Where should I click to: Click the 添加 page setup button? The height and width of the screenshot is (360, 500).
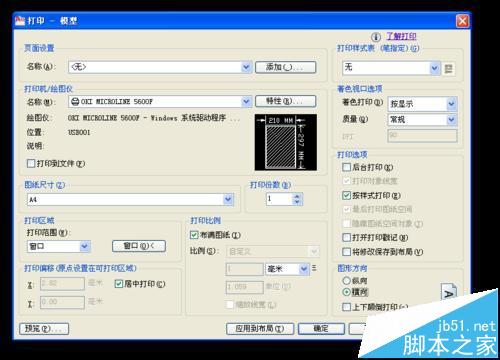coord(285,67)
